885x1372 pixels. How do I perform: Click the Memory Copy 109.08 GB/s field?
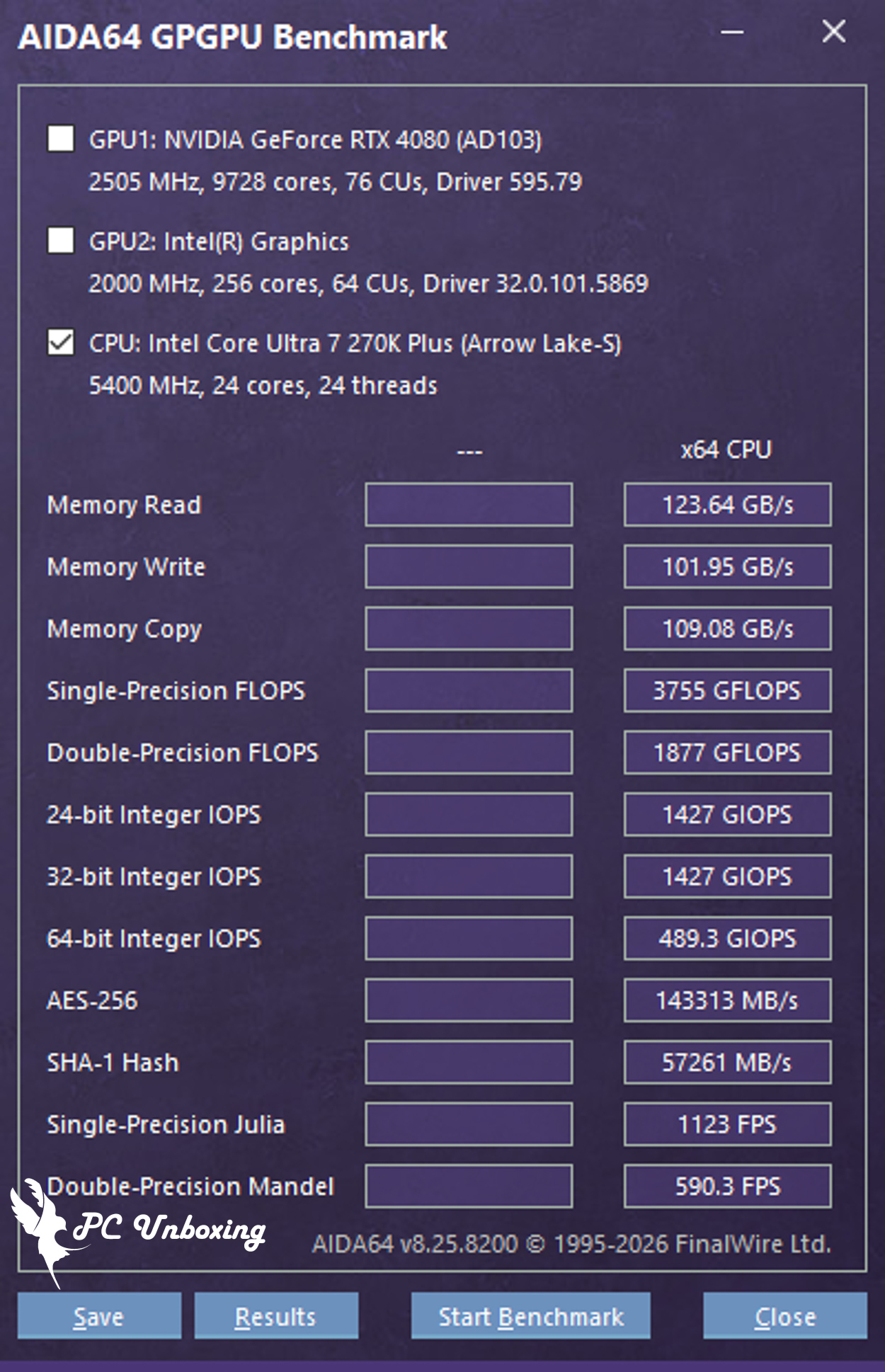[727, 629]
